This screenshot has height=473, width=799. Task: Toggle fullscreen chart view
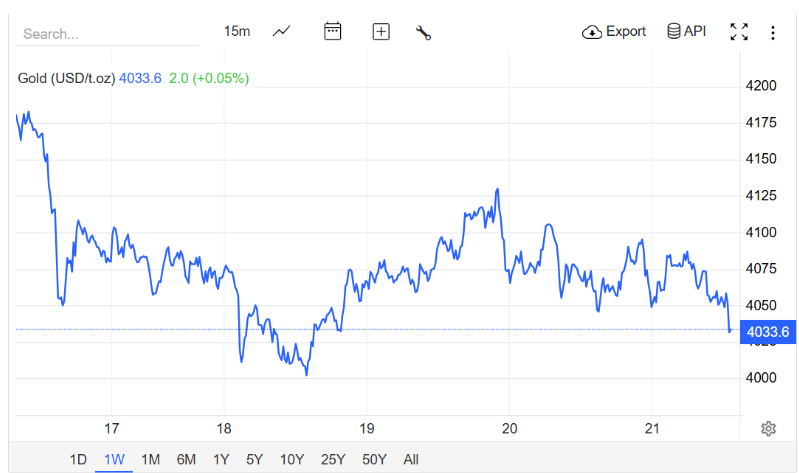[739, 32]
